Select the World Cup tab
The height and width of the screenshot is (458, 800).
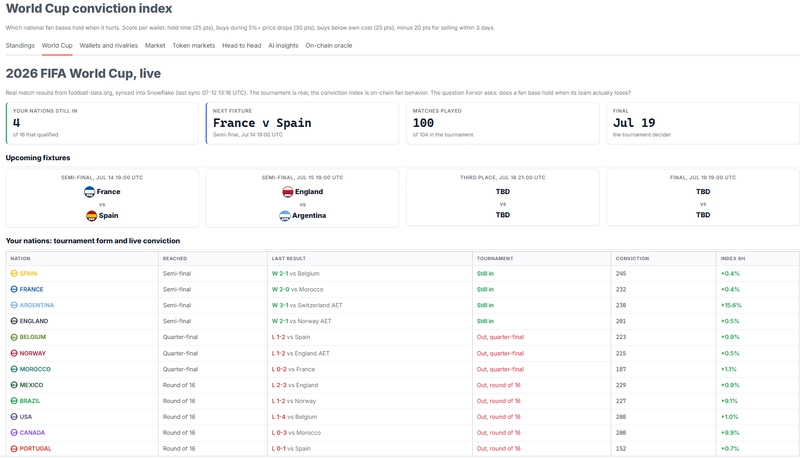pos(57,45)
